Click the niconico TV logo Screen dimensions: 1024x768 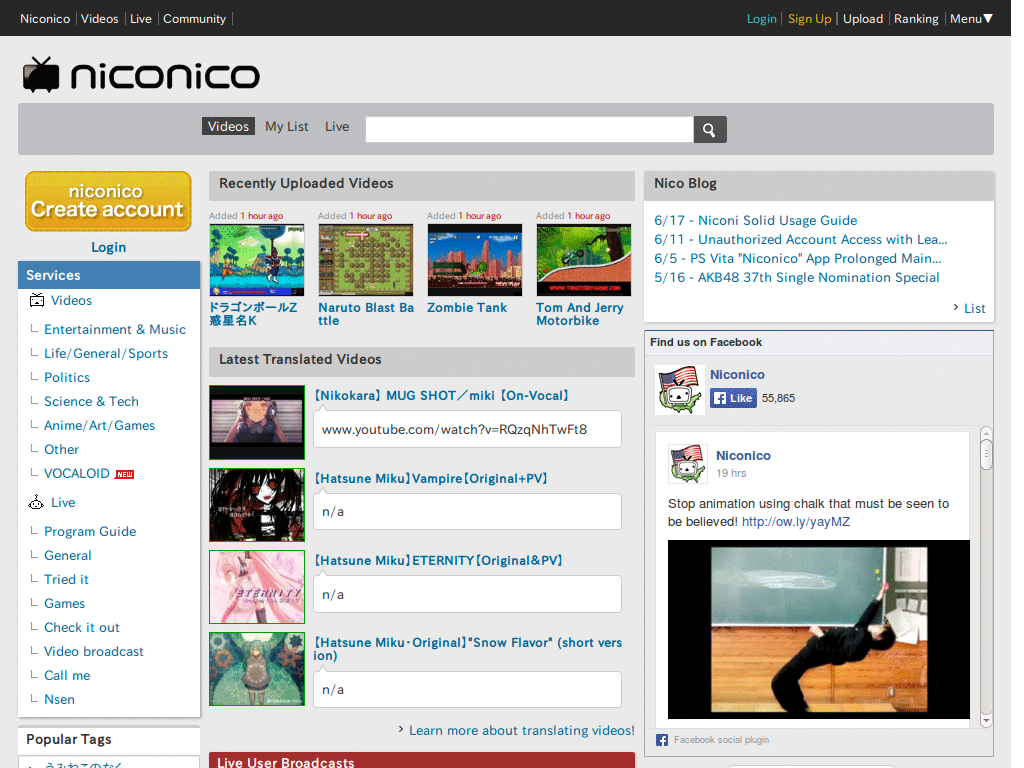(x=141, y=75)
